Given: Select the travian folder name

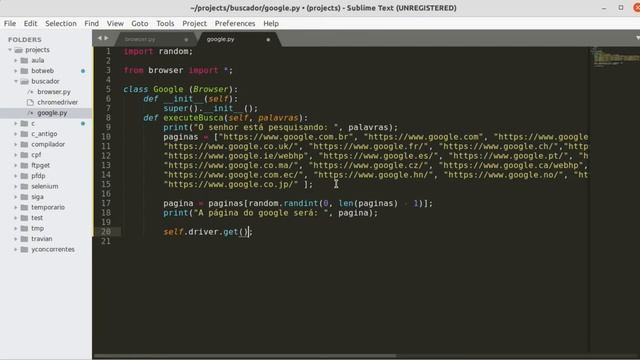Looking at the screenshot, I should (x=42, y=239).
